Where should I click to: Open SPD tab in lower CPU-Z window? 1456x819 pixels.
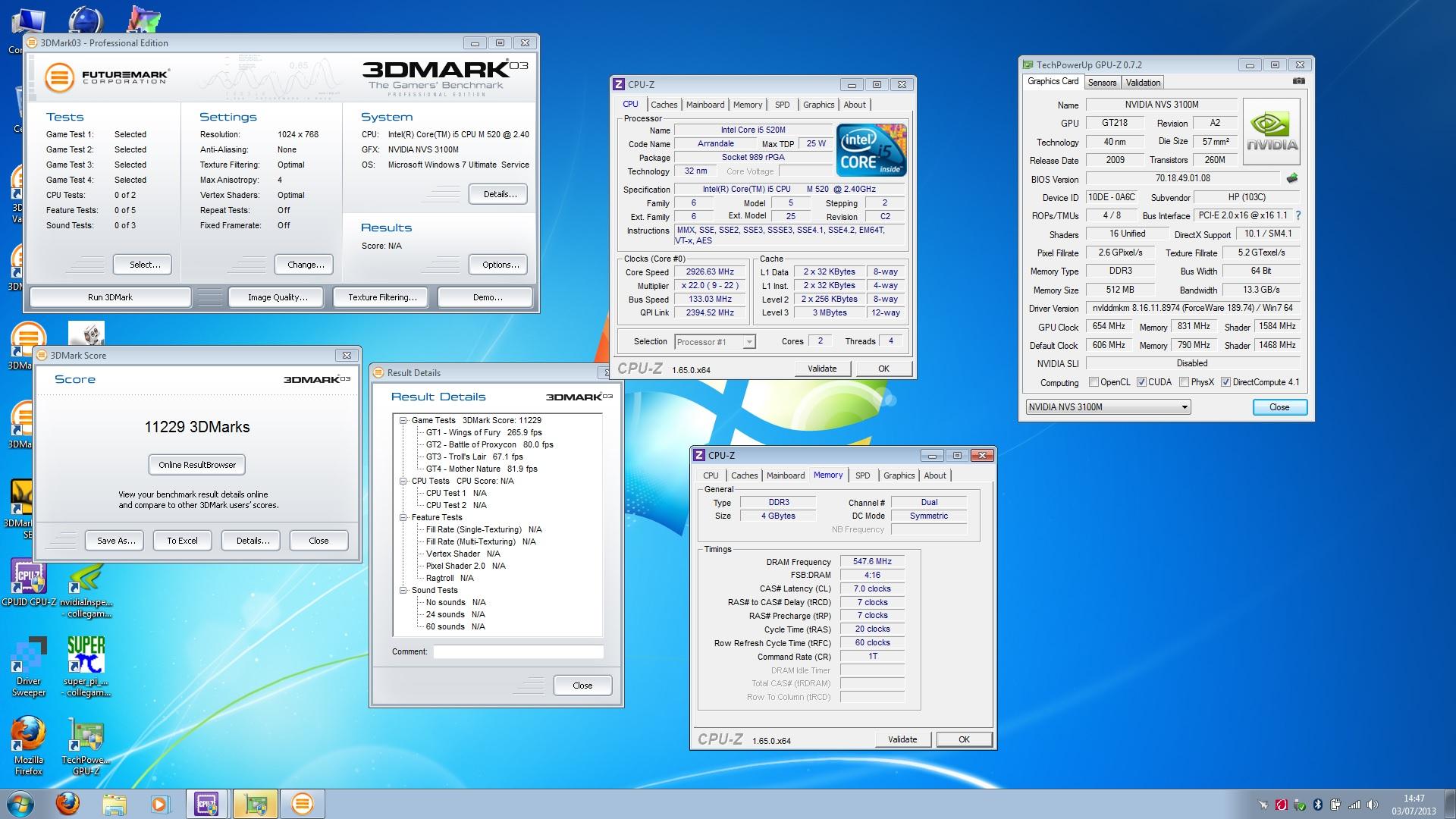coord(862,475)
